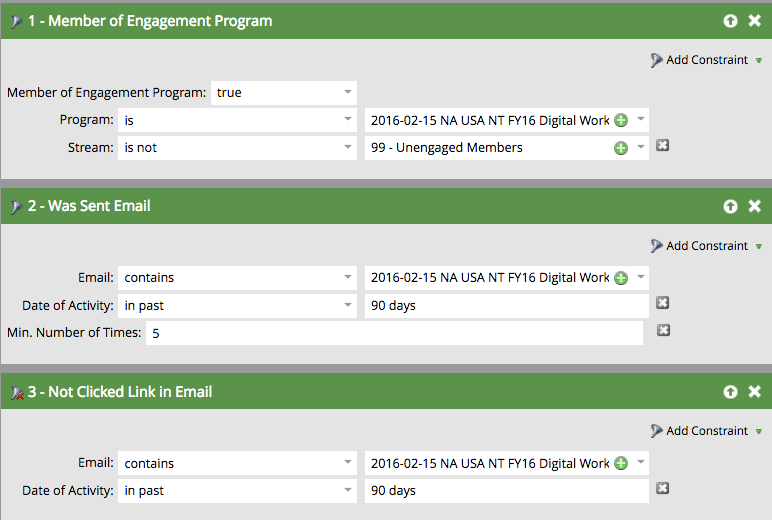Add Constraint to Not Clicked Link filter
This screenshot has height=520, width=772.
pyautogui.click(x=706, y=431)
